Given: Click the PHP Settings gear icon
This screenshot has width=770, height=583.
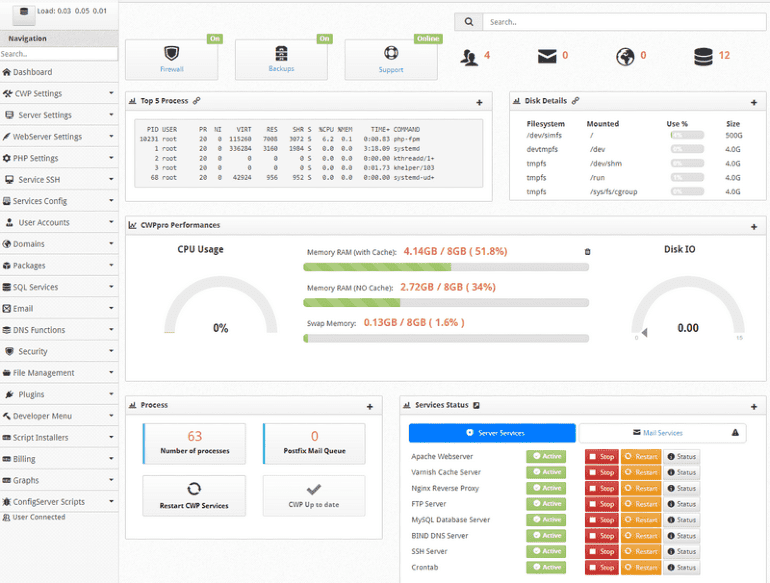Looking at the screenshot, I should [x=6, y=158].
